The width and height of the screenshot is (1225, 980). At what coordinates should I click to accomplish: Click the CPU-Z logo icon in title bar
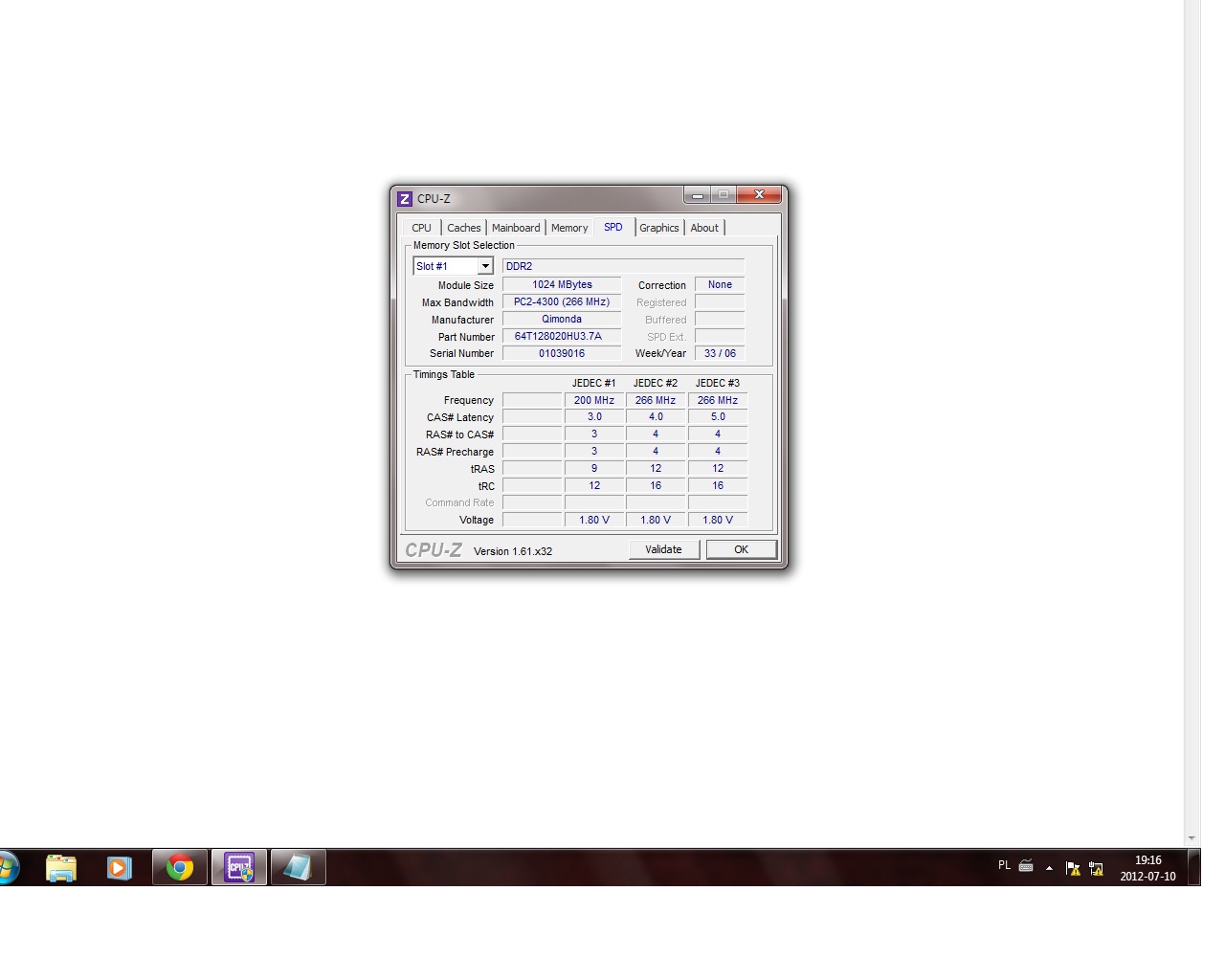(x=405, y=199)
